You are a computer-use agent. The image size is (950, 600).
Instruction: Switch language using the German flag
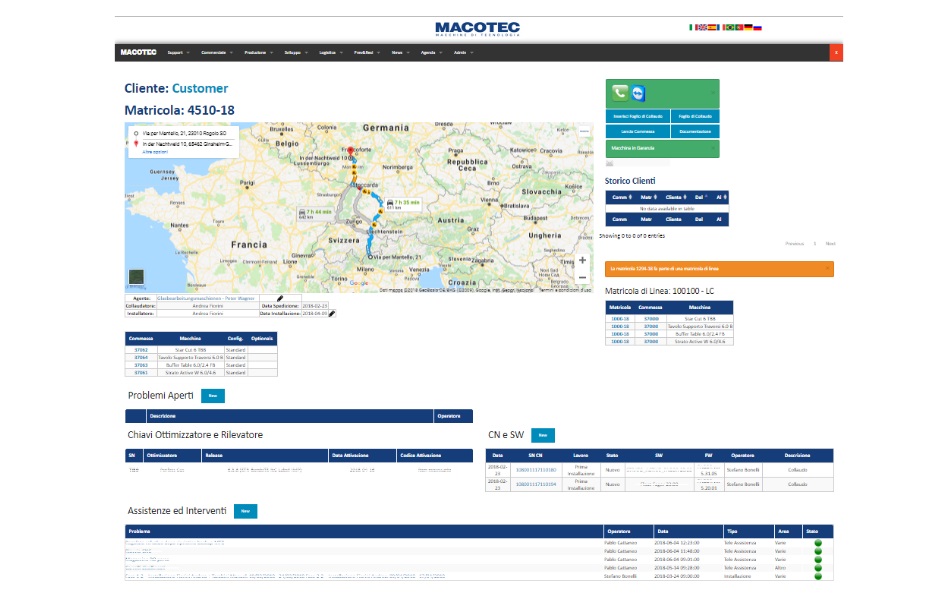pyautogui.click(x=748, y=27)
